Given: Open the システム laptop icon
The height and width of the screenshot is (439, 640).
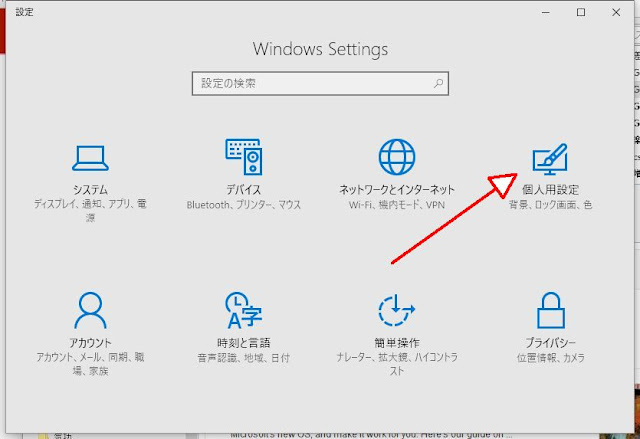Looking at the screenshot, I should click(90, 158).
